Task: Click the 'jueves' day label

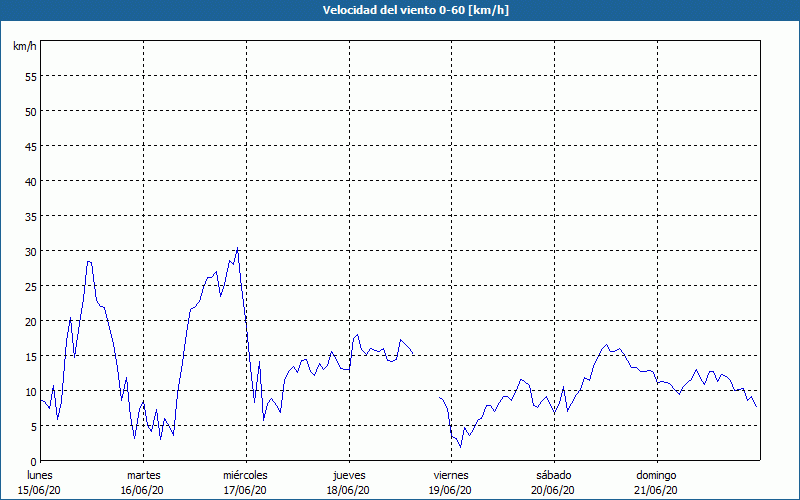Action: 349,475
